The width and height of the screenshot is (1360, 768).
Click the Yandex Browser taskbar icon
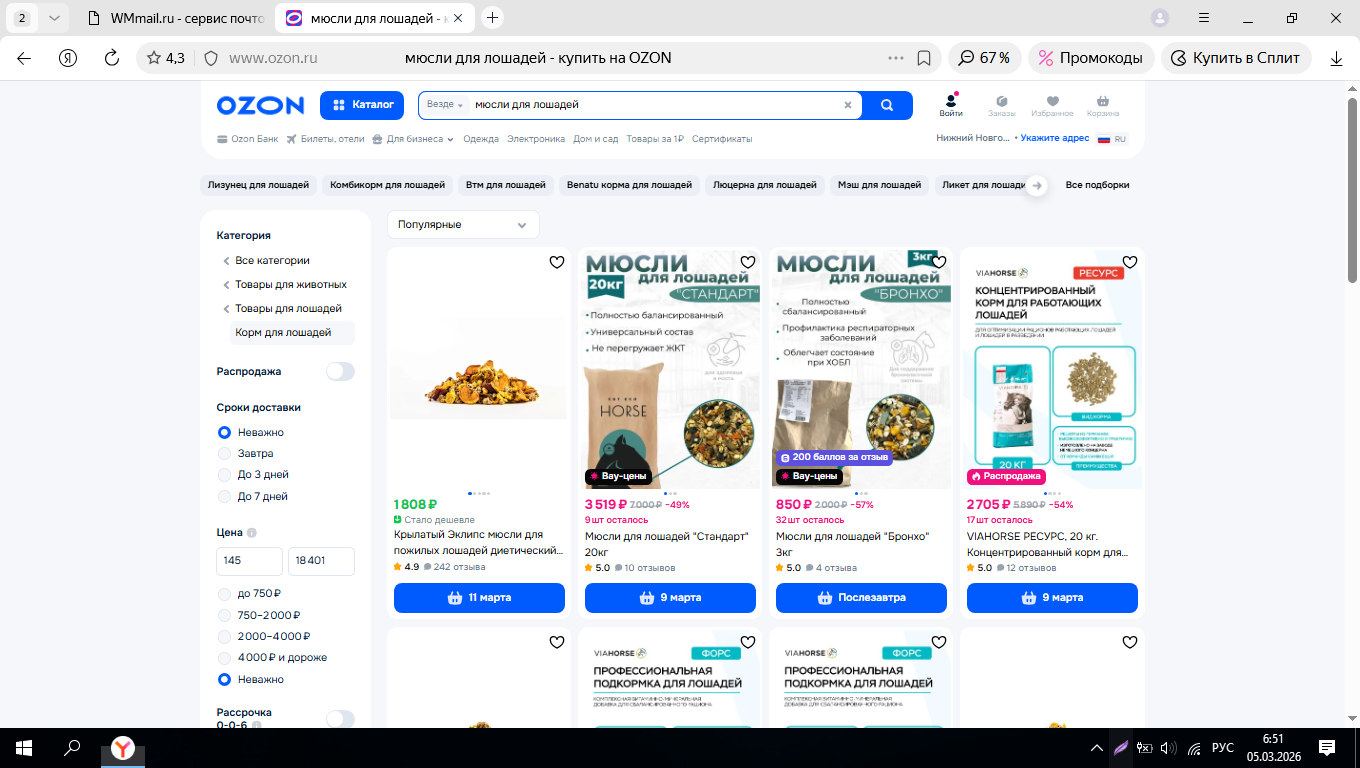coord(121,748)
